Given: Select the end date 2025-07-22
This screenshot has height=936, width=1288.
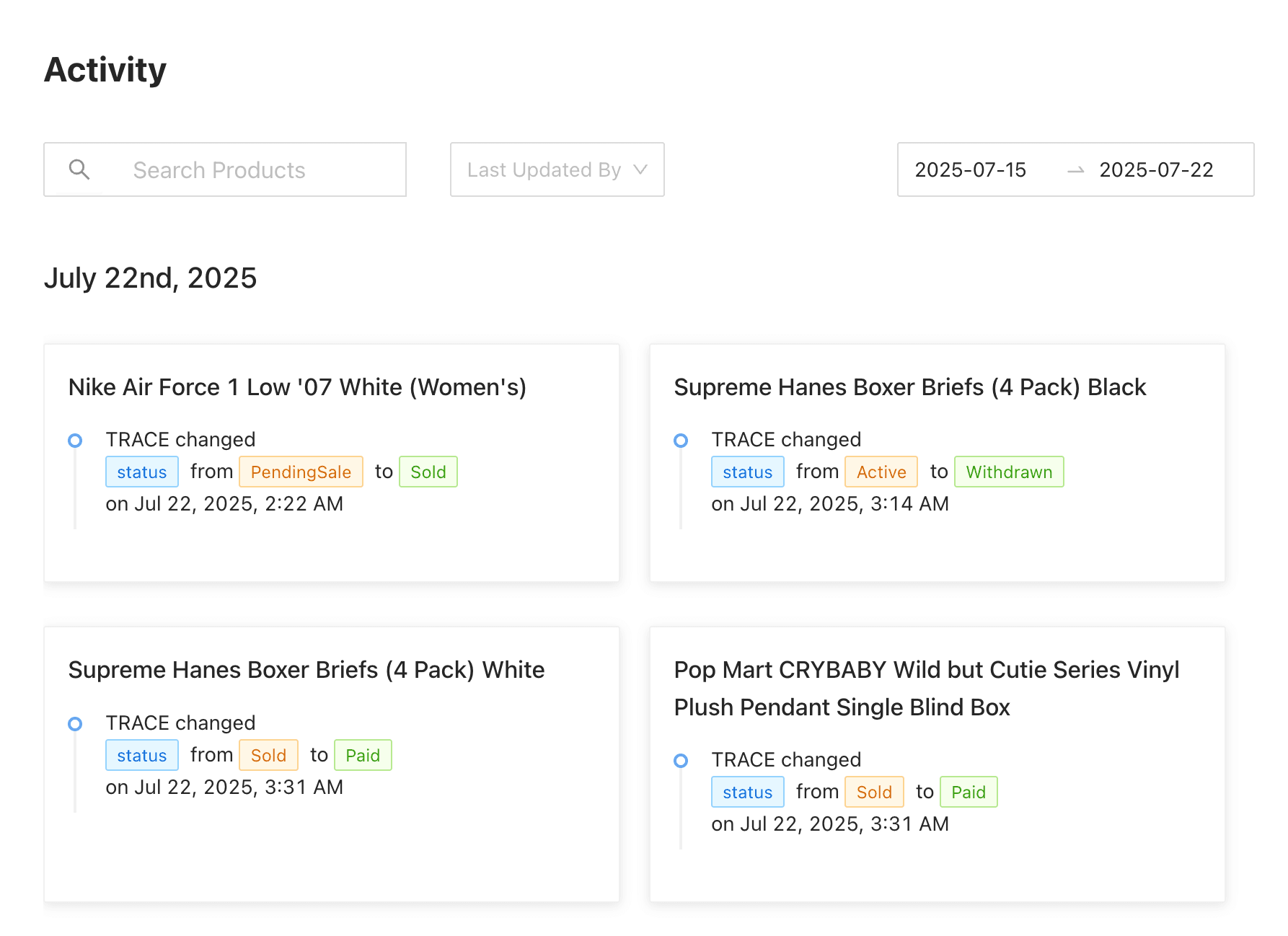Looking at the screenshot, I should click(x=1155, y=170).
